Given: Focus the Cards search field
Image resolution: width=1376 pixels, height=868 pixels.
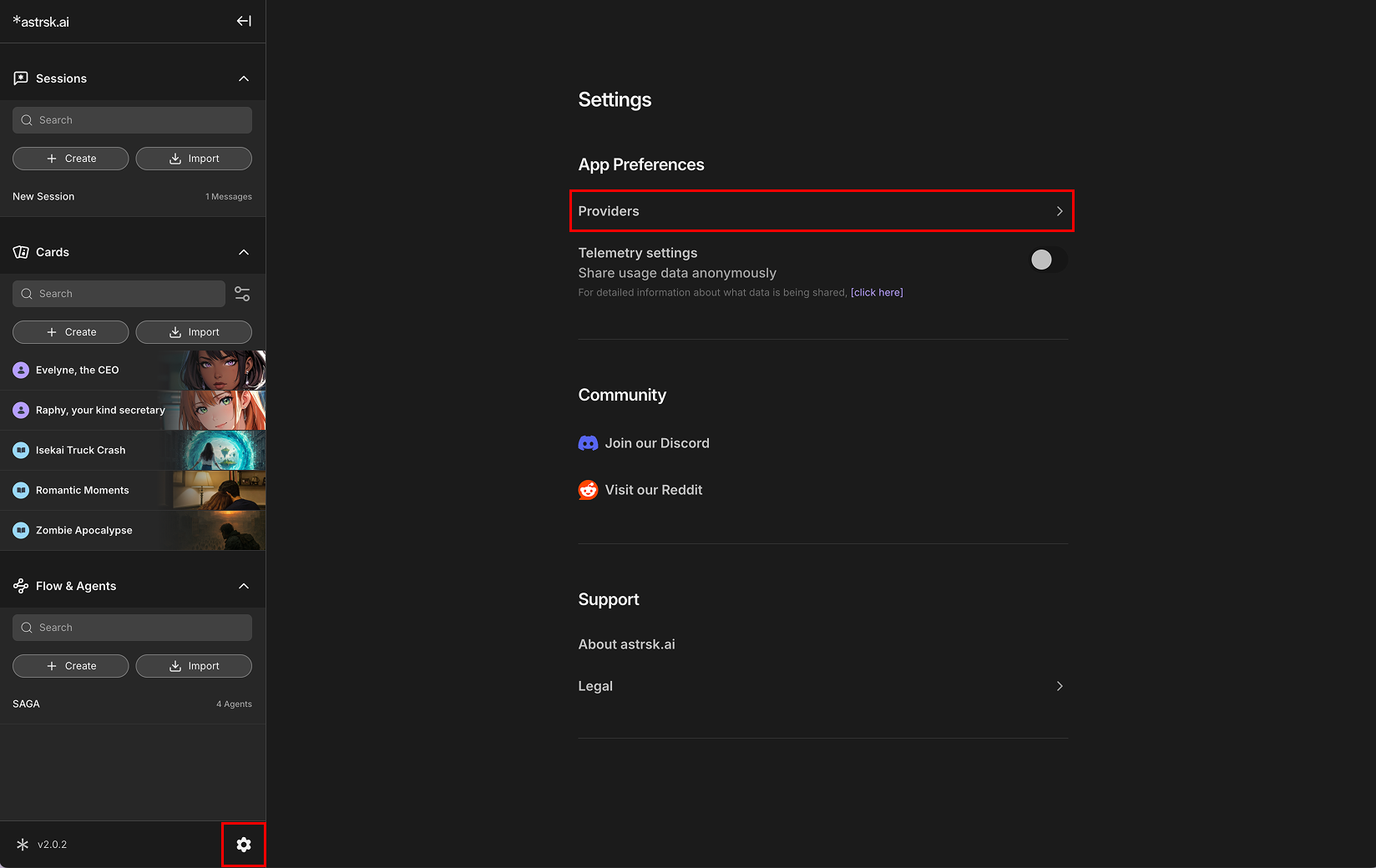Looking at the screenshot, I should click(x=119, y=294).
